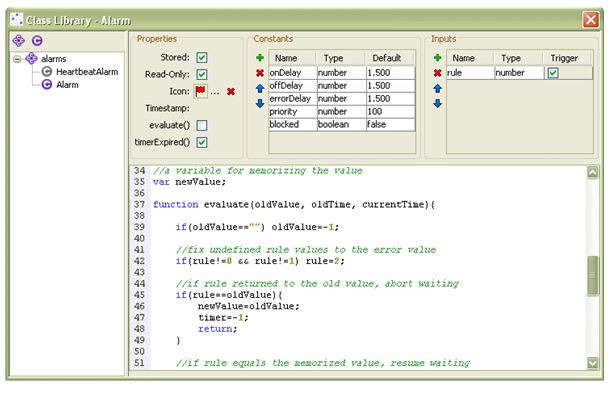Toggle the Stored checkbox

pos(202,58)
